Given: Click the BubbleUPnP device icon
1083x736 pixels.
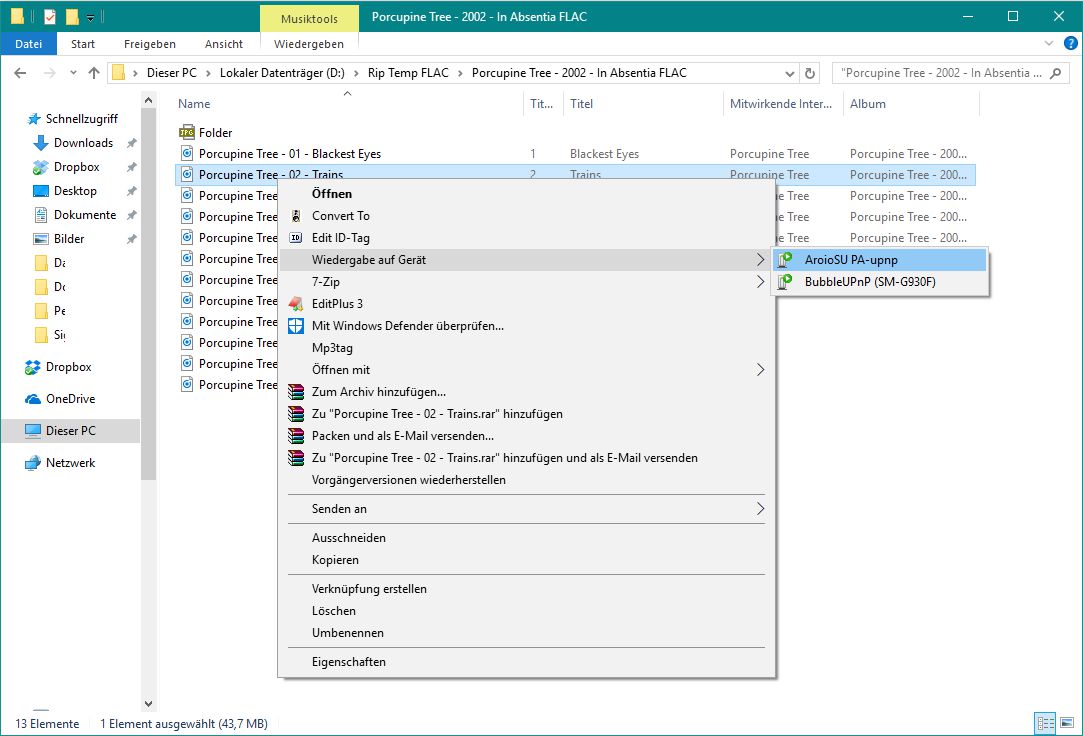Looking at the screenshot, I should point(785,282).
